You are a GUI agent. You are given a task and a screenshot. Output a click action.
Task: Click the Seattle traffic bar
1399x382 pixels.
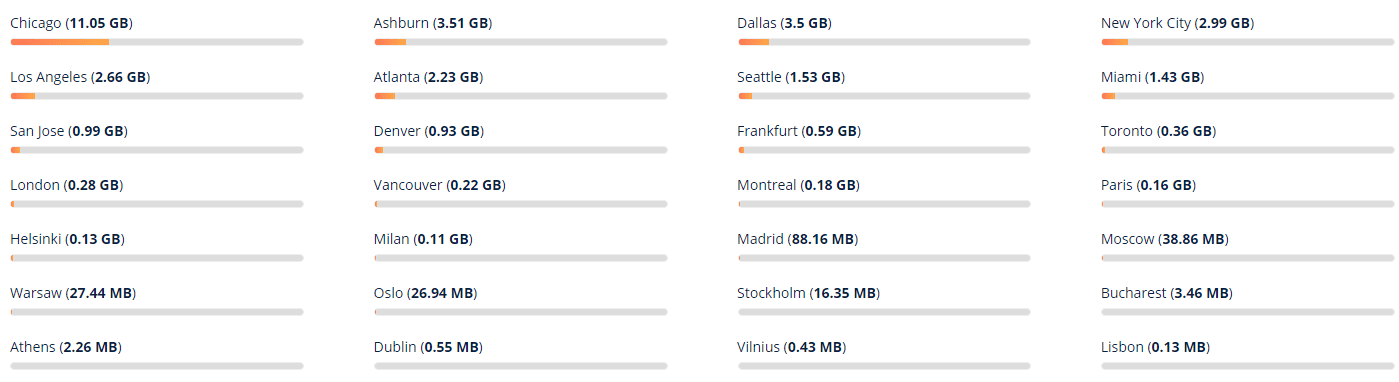[x=884, y=96]
